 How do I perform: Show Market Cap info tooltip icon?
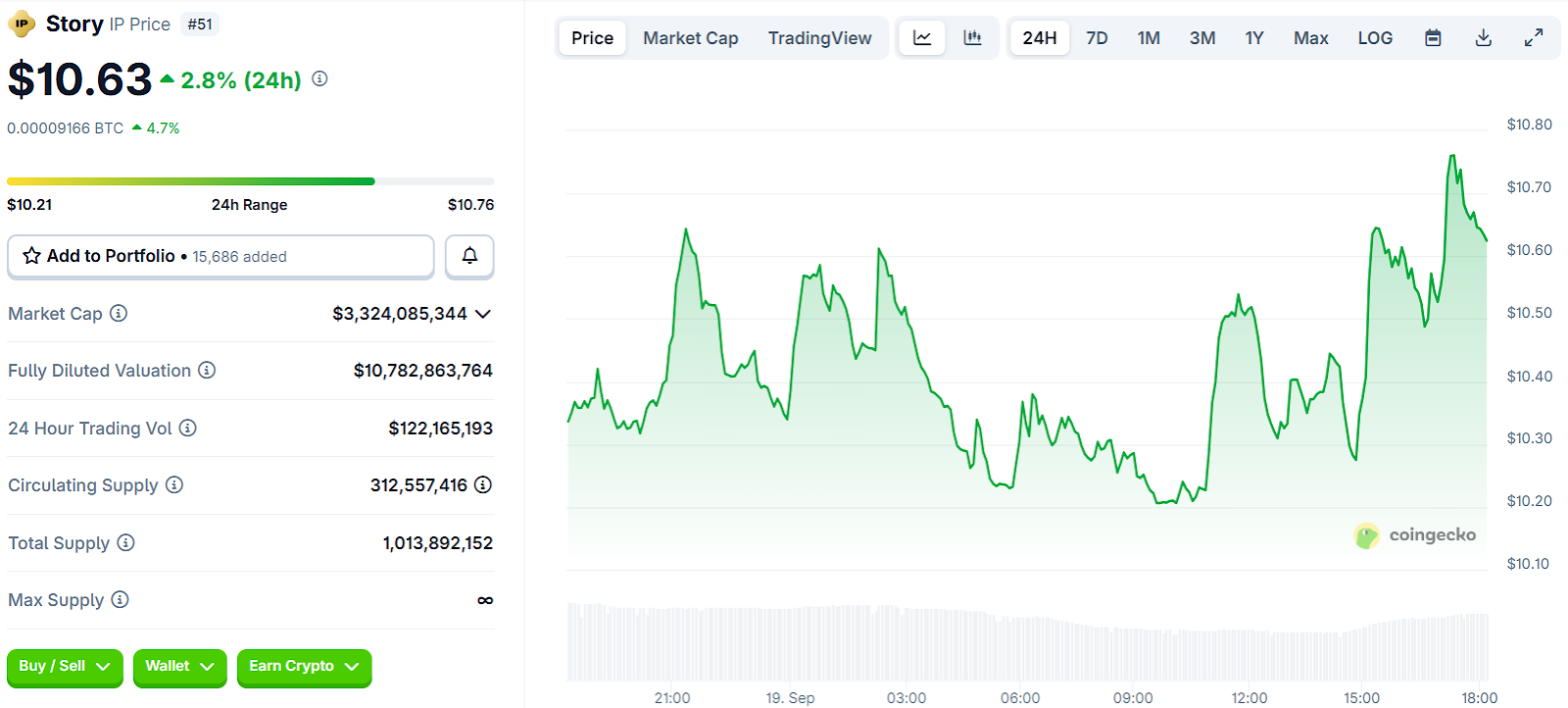tap(119, 313)
